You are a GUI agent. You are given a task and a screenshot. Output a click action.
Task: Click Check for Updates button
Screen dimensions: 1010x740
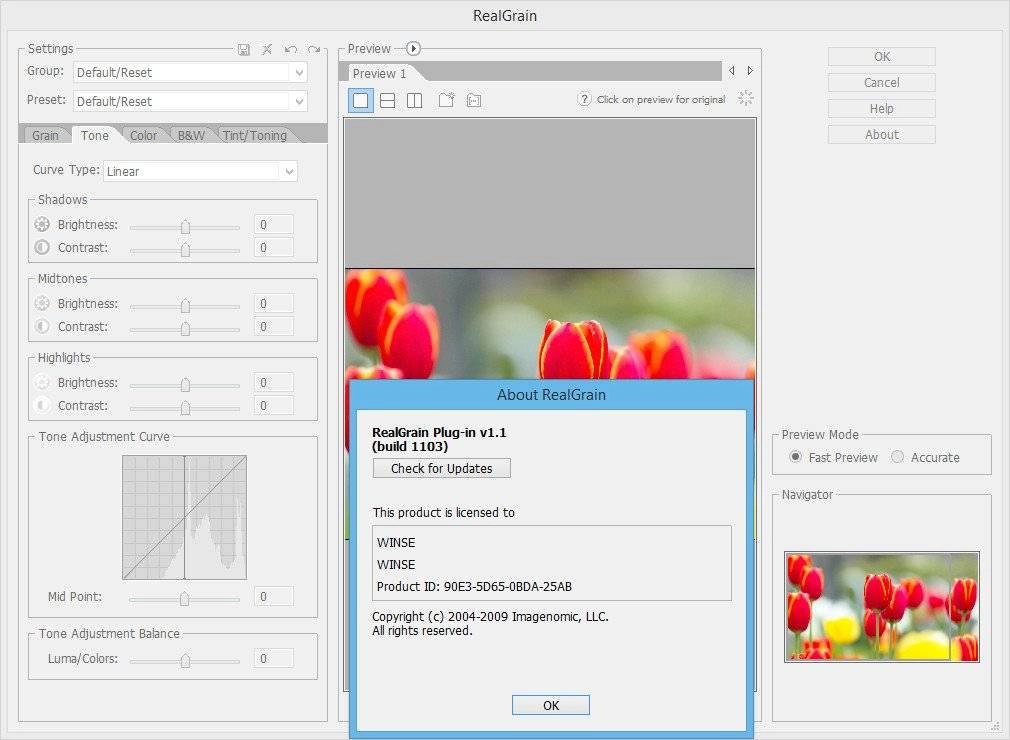[x=442, y=468]
